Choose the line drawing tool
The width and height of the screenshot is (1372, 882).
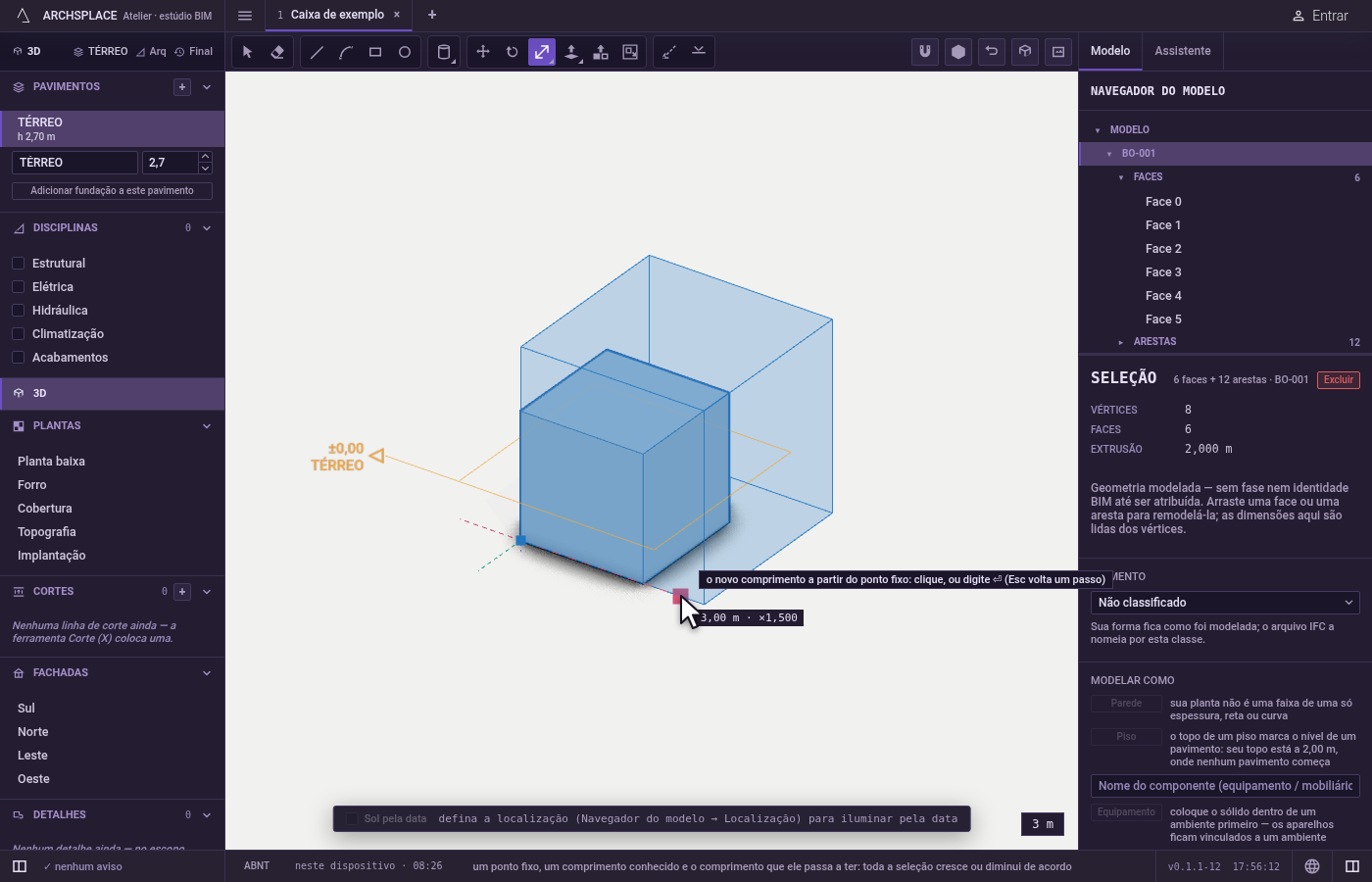coord(317,52)
